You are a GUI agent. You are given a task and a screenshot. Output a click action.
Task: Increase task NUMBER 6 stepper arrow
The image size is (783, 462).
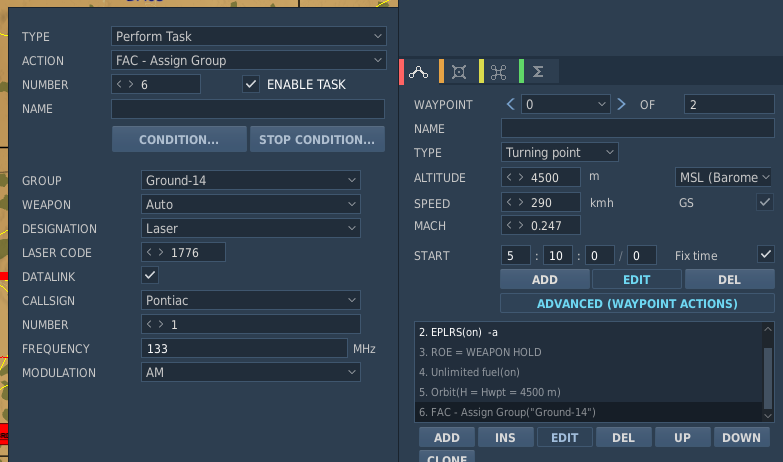point(131,84)
